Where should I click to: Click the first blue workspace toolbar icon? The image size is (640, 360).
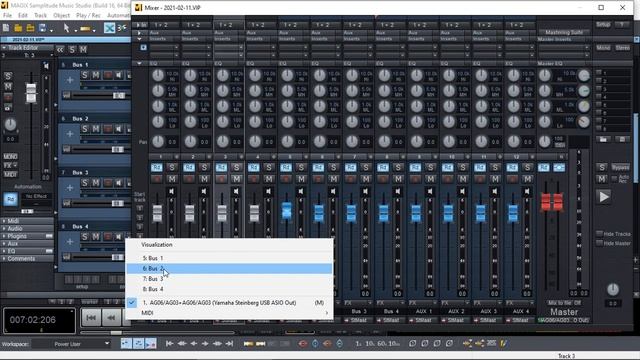[126, 344]
